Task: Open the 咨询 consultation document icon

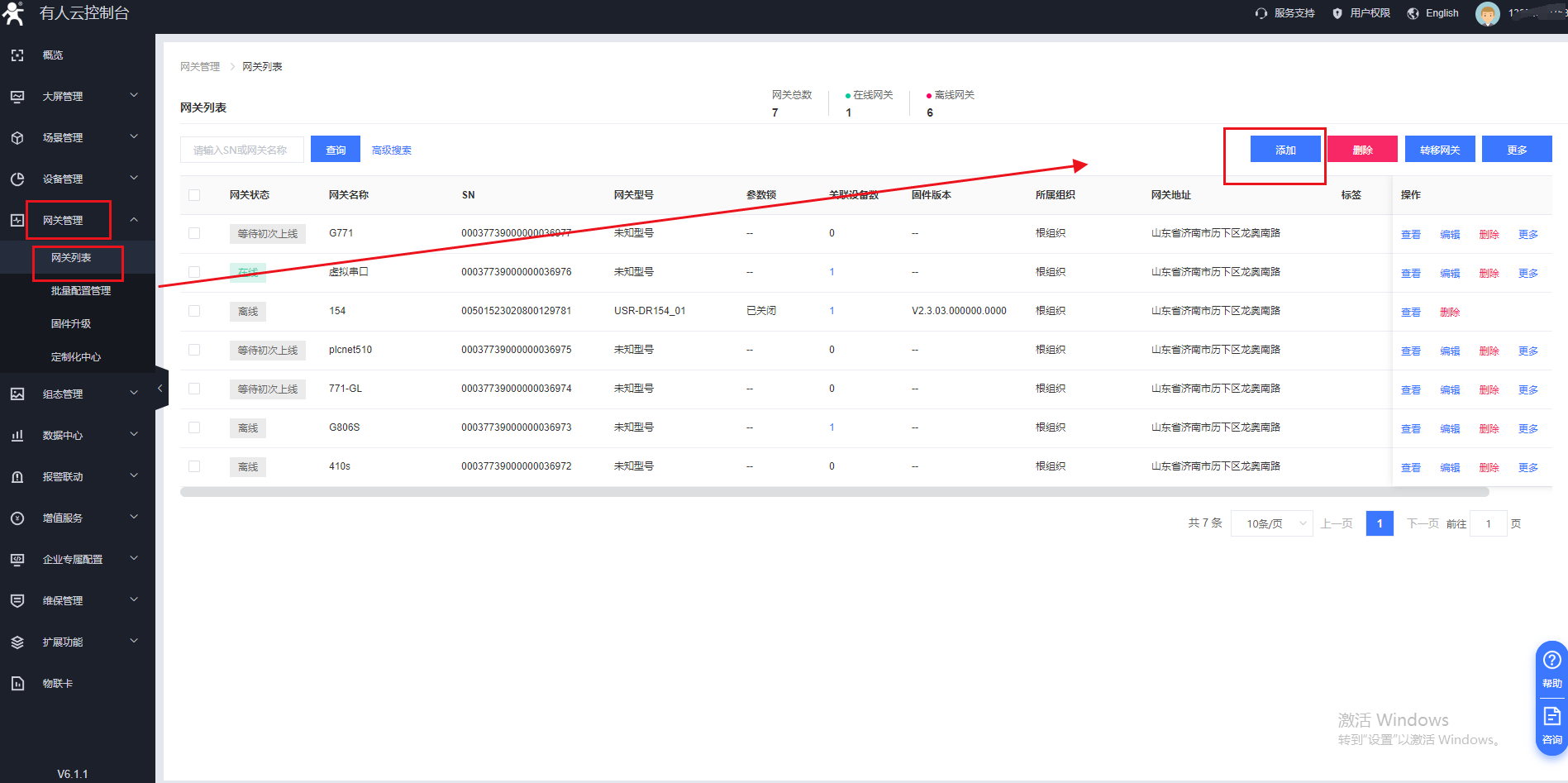Action: 1551,716
